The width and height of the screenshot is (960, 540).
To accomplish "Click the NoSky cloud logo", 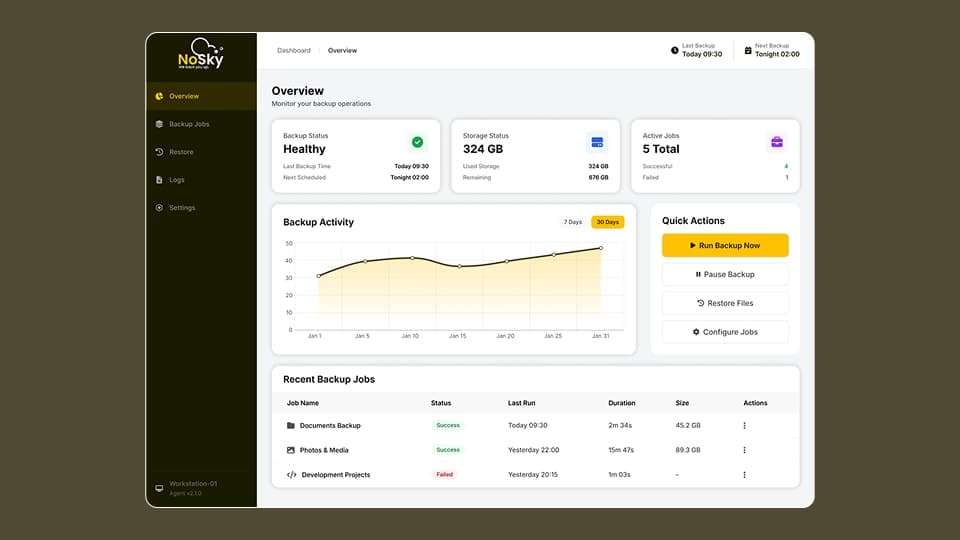I will pyautogui.click(x=201, y=54).
